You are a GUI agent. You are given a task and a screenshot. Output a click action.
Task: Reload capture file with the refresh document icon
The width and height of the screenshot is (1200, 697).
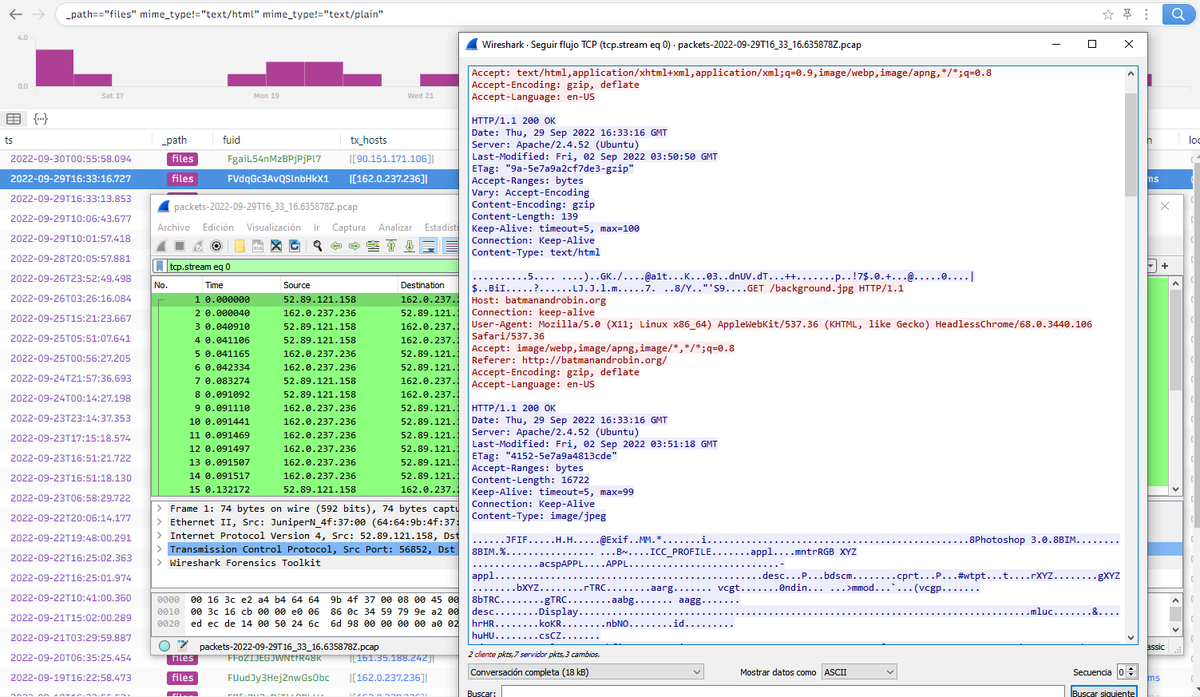(294, 245)
